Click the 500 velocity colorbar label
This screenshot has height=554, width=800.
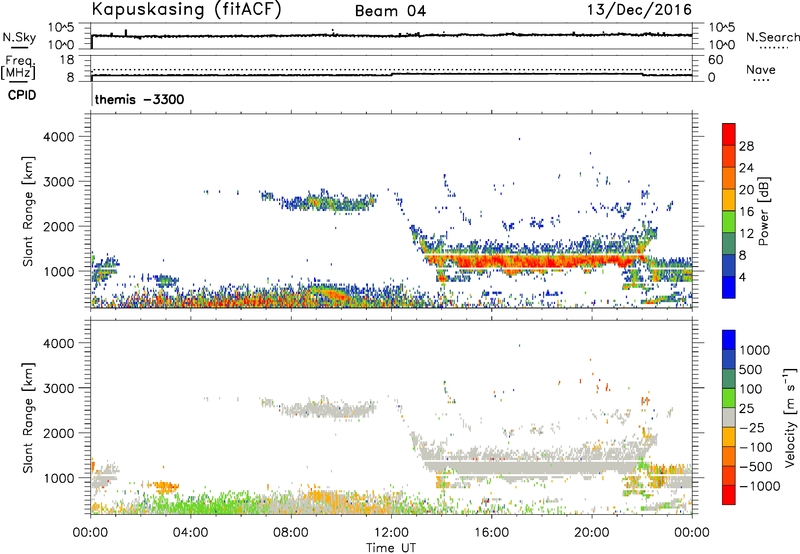tap(751, 370)
